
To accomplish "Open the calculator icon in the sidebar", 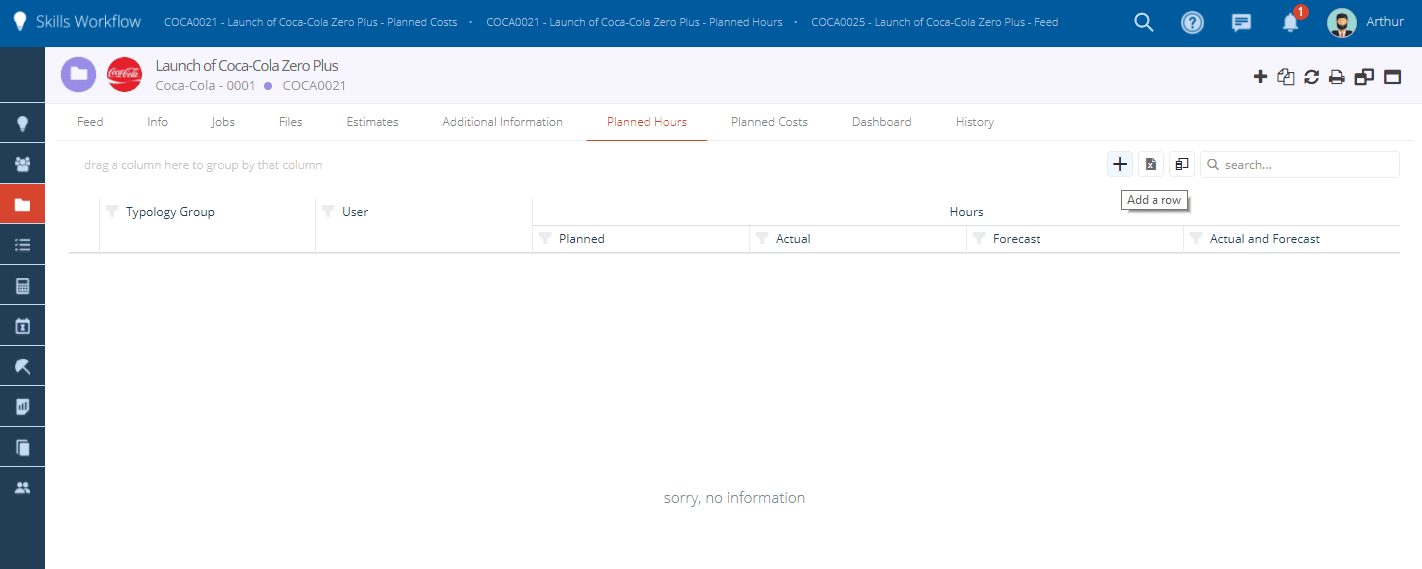I will coord(22,286).
